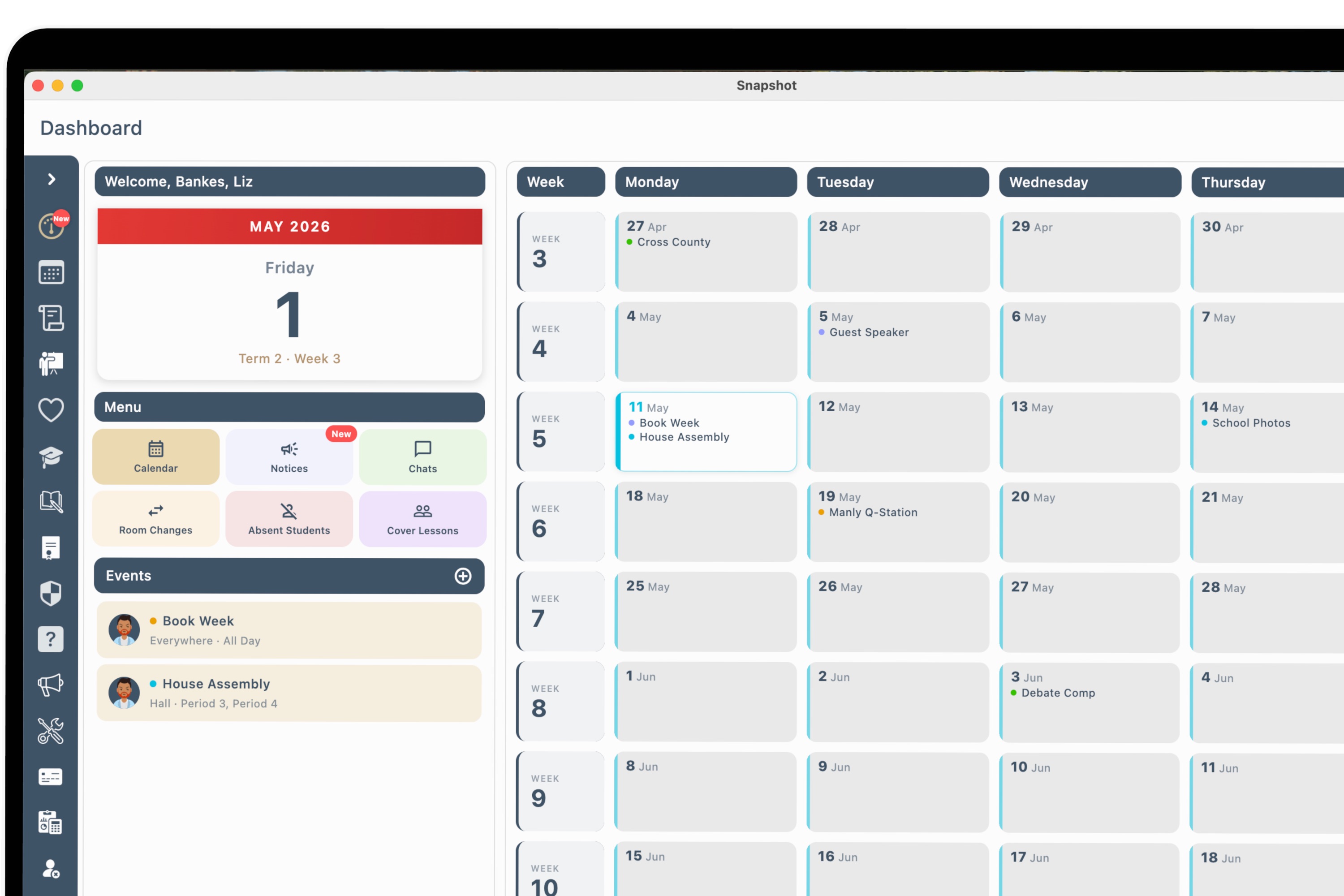Open the Debate Comp event on 3 Jun

point(1053,693)
